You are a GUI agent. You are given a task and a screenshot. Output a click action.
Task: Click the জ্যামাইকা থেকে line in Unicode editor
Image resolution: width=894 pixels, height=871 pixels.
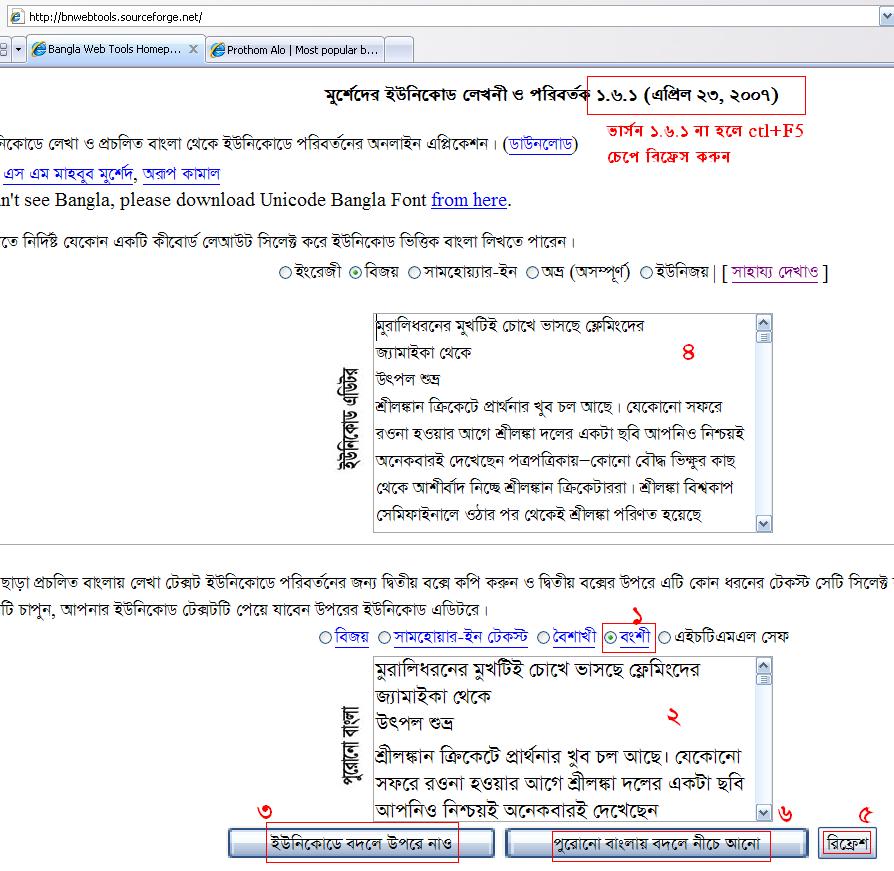tap(424, 353)
